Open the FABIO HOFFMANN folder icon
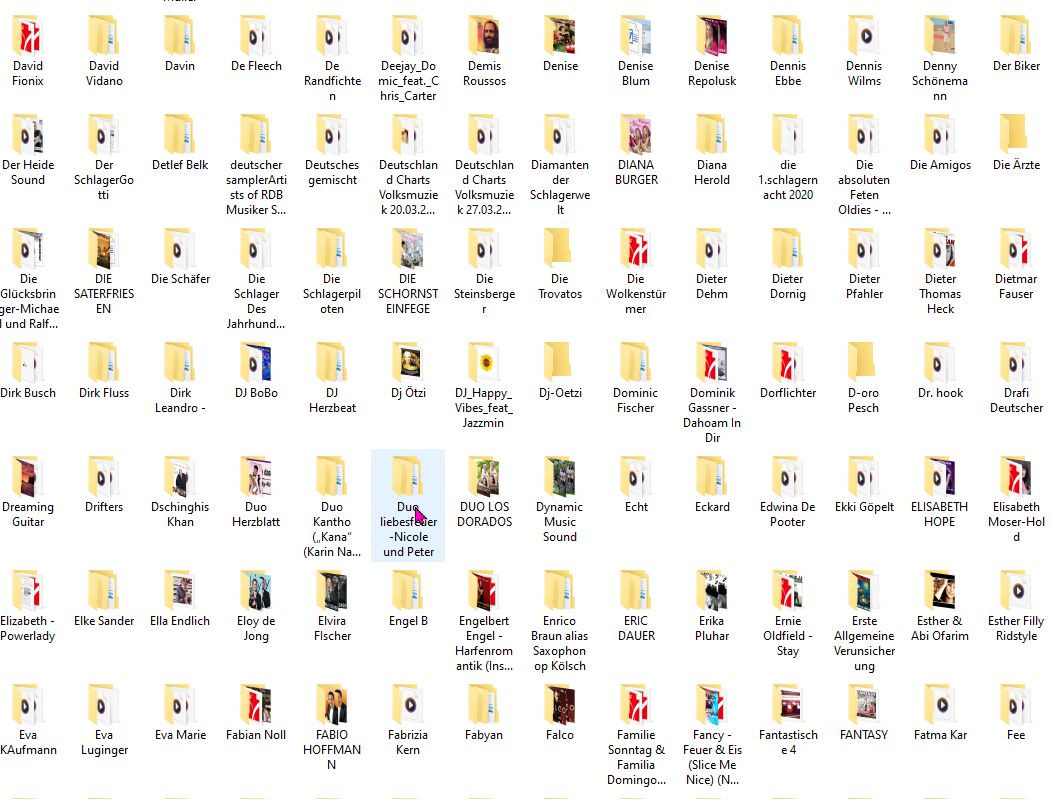 [332, 705]
